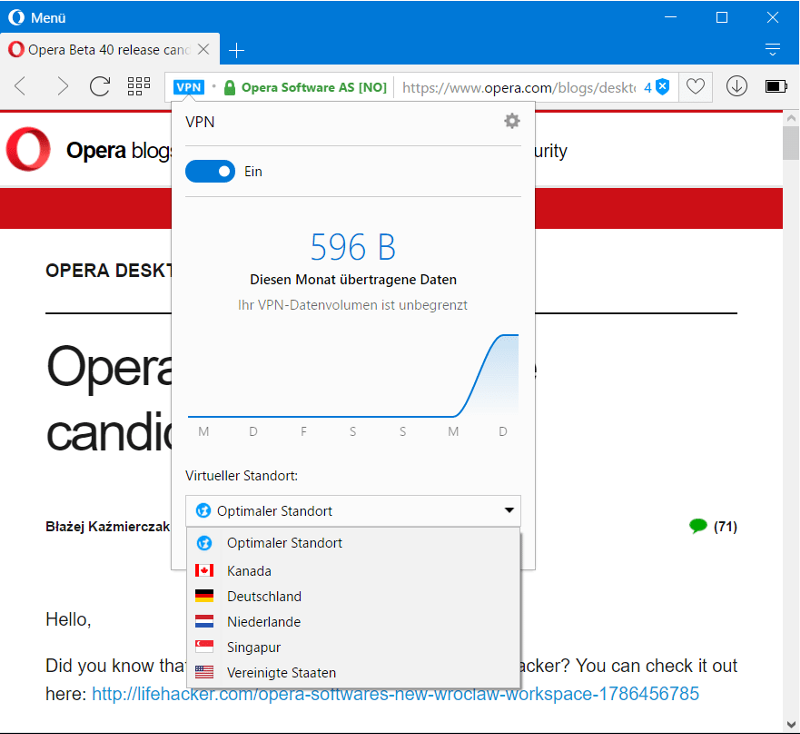The image size is (800, 734).
Task: Click the URL address field
Action: [x=518, y=88]
